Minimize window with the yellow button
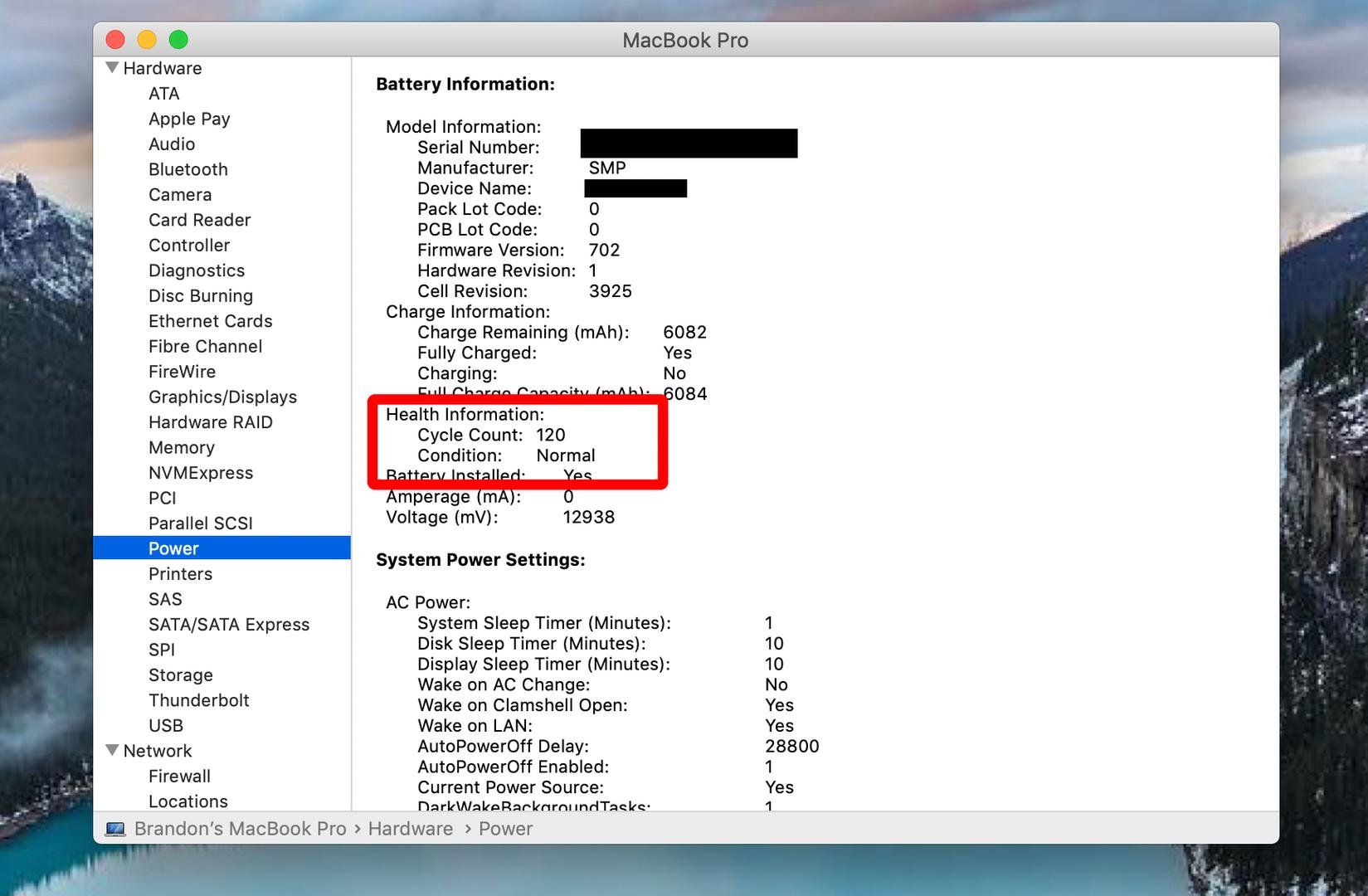Image resolution: width=1368 pixels, height=896 pixels. click(147, 39)
